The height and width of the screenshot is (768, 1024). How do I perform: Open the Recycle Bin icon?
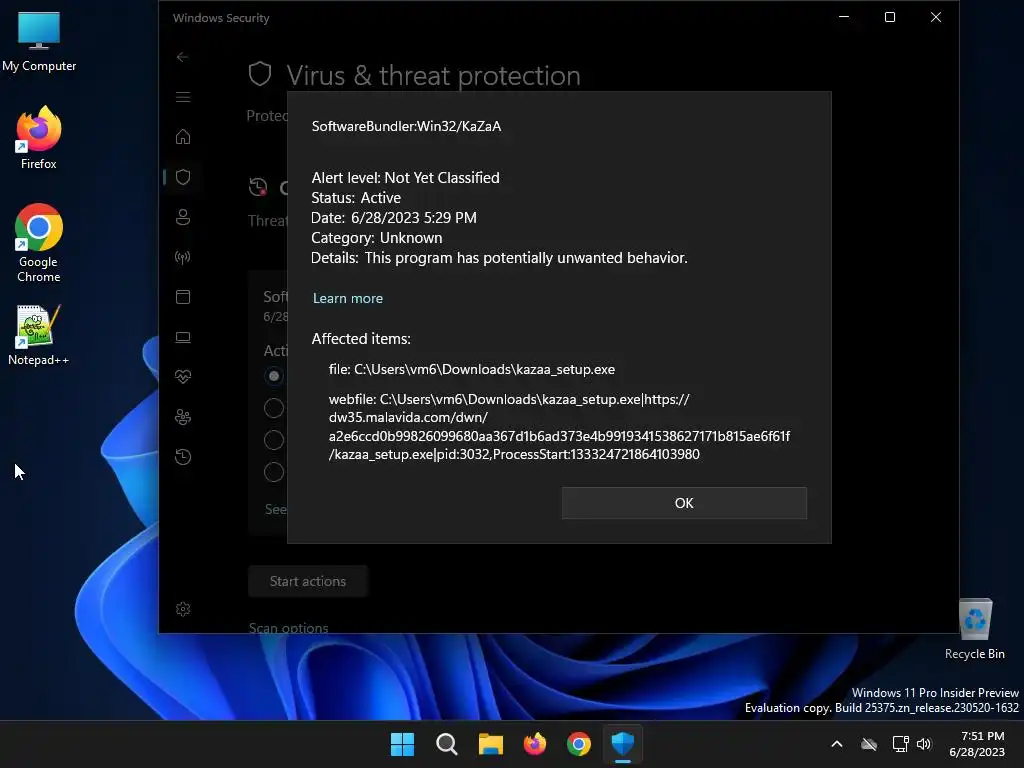[974, 630]
